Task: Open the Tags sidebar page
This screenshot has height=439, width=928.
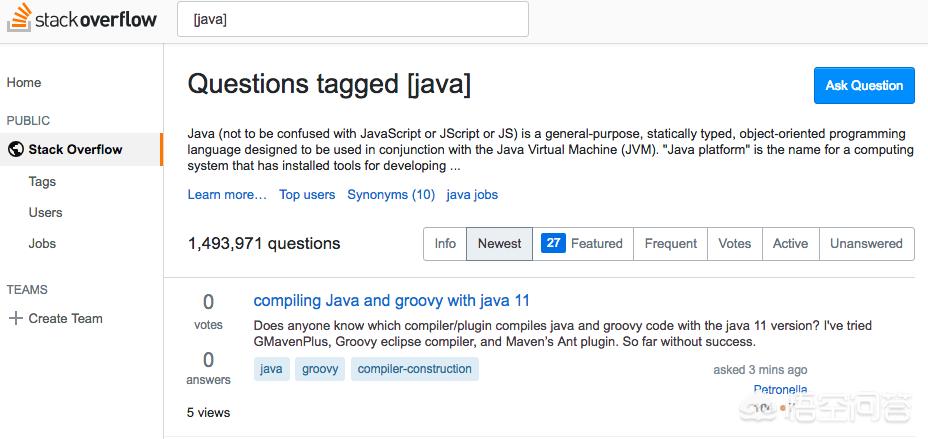Action: [42, 182]
